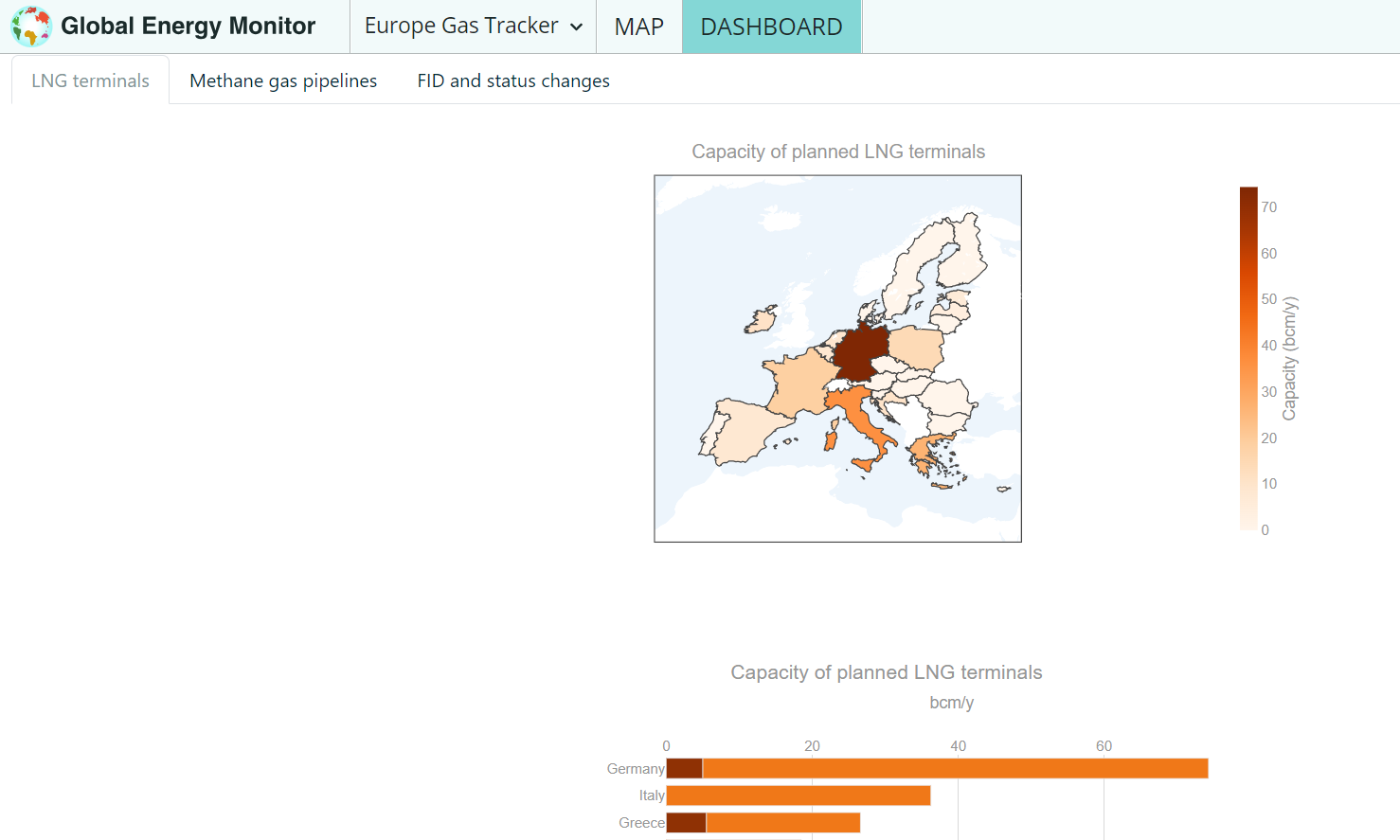1400x840 pixels.
Task: Click Germany's dark brown bar segment
Action: coord(684,768)
